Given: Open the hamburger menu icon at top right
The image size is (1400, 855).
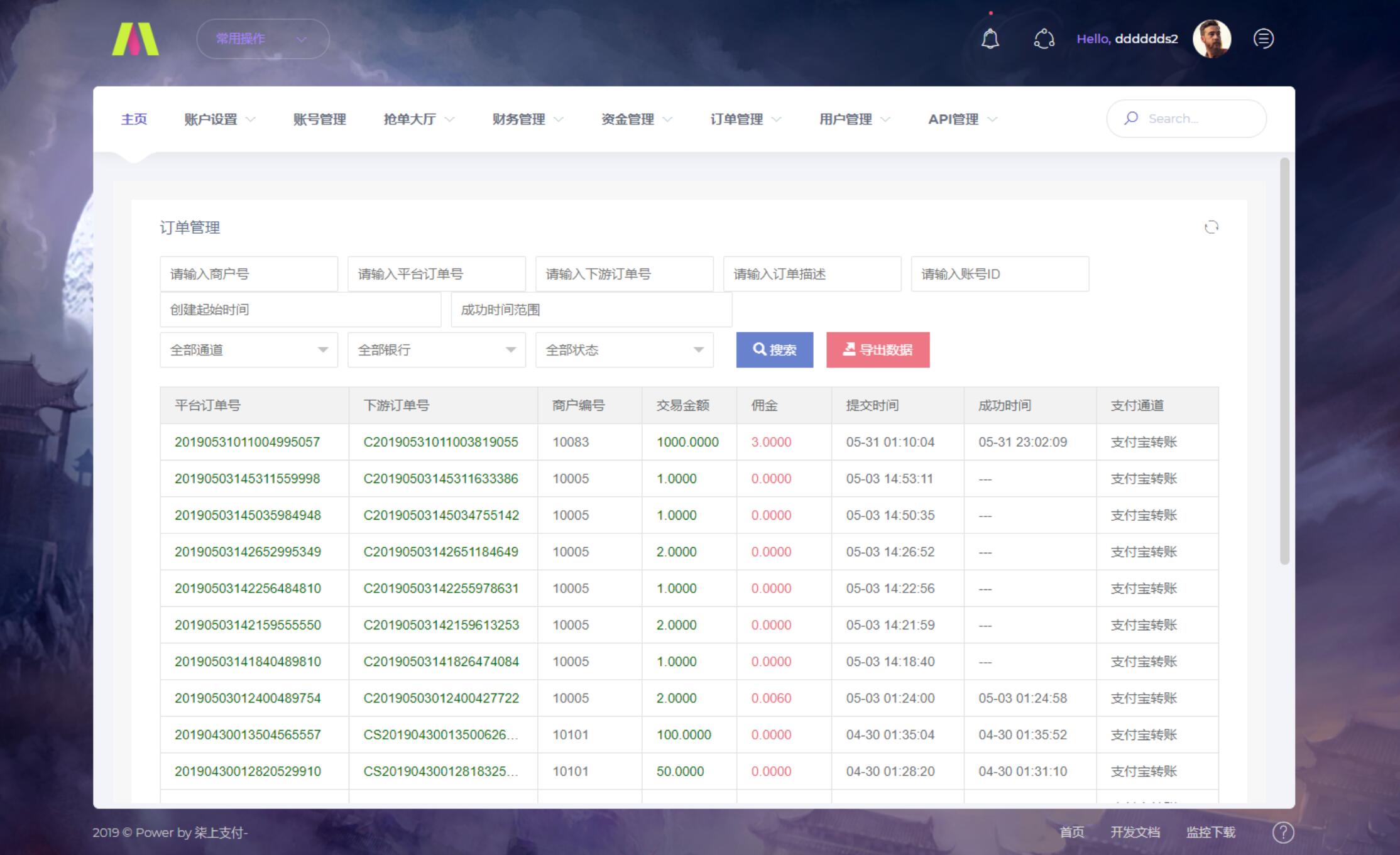Looking at the screenshot, I should [1263, 39].
